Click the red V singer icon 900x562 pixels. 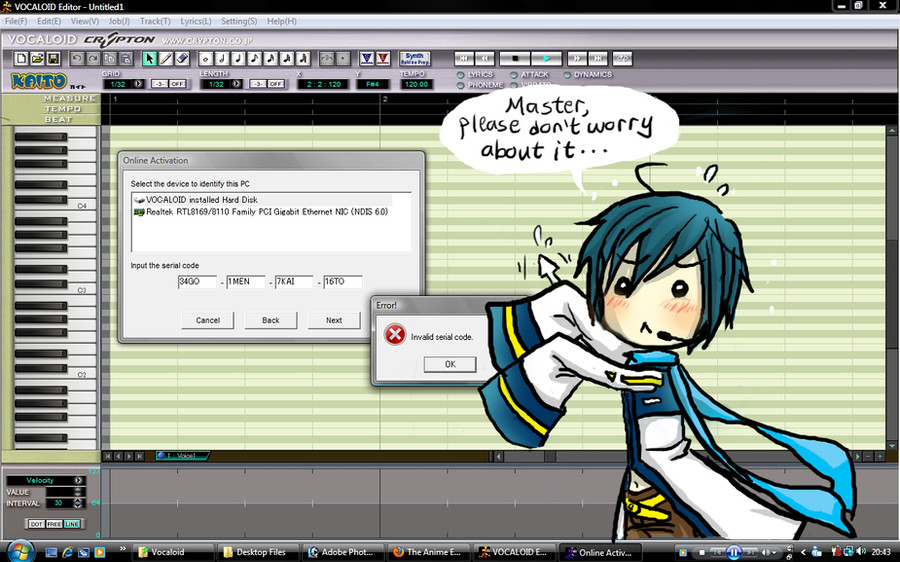[383, 58]
